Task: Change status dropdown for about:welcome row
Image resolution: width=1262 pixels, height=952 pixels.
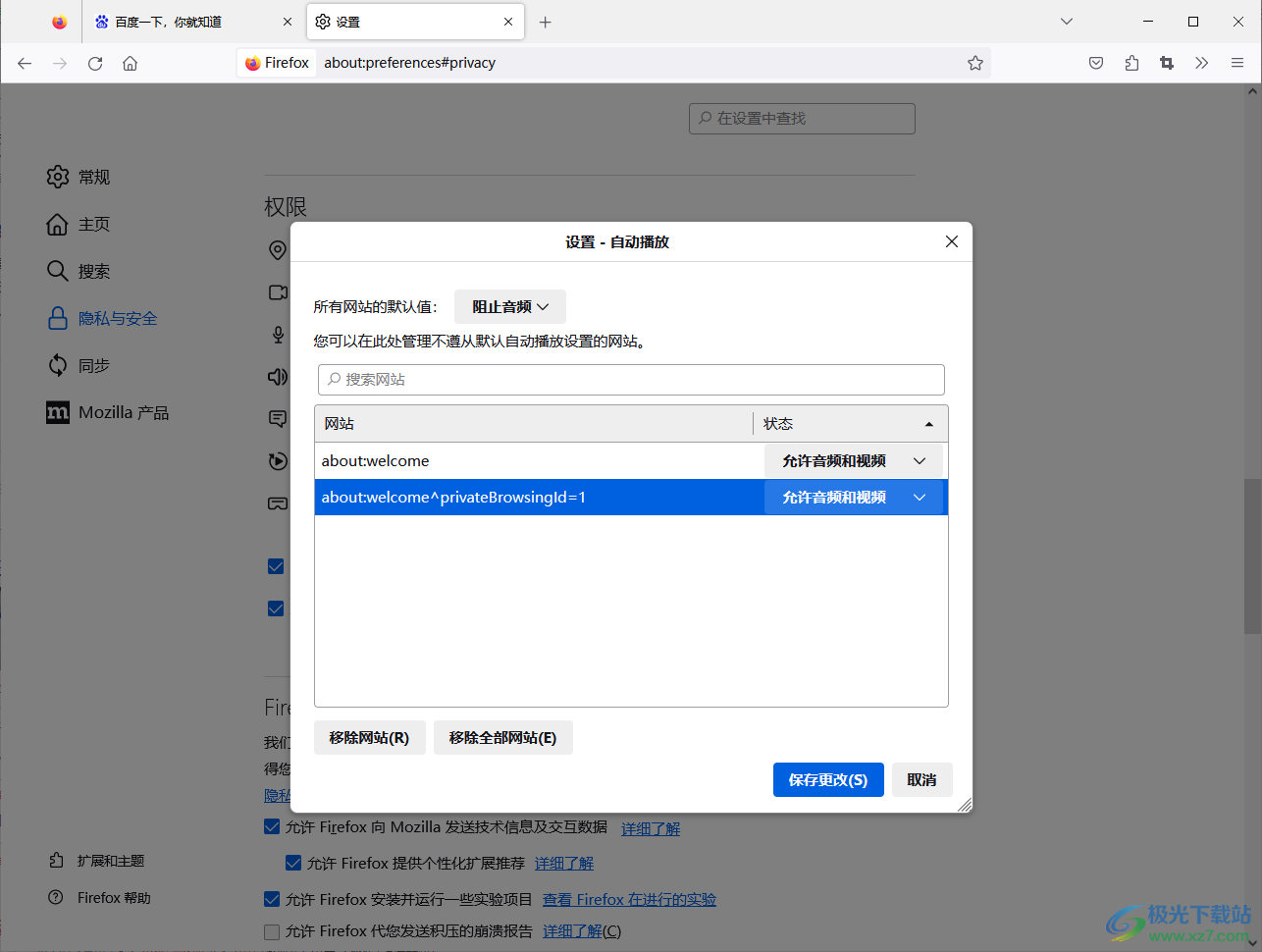Action: 854,461
